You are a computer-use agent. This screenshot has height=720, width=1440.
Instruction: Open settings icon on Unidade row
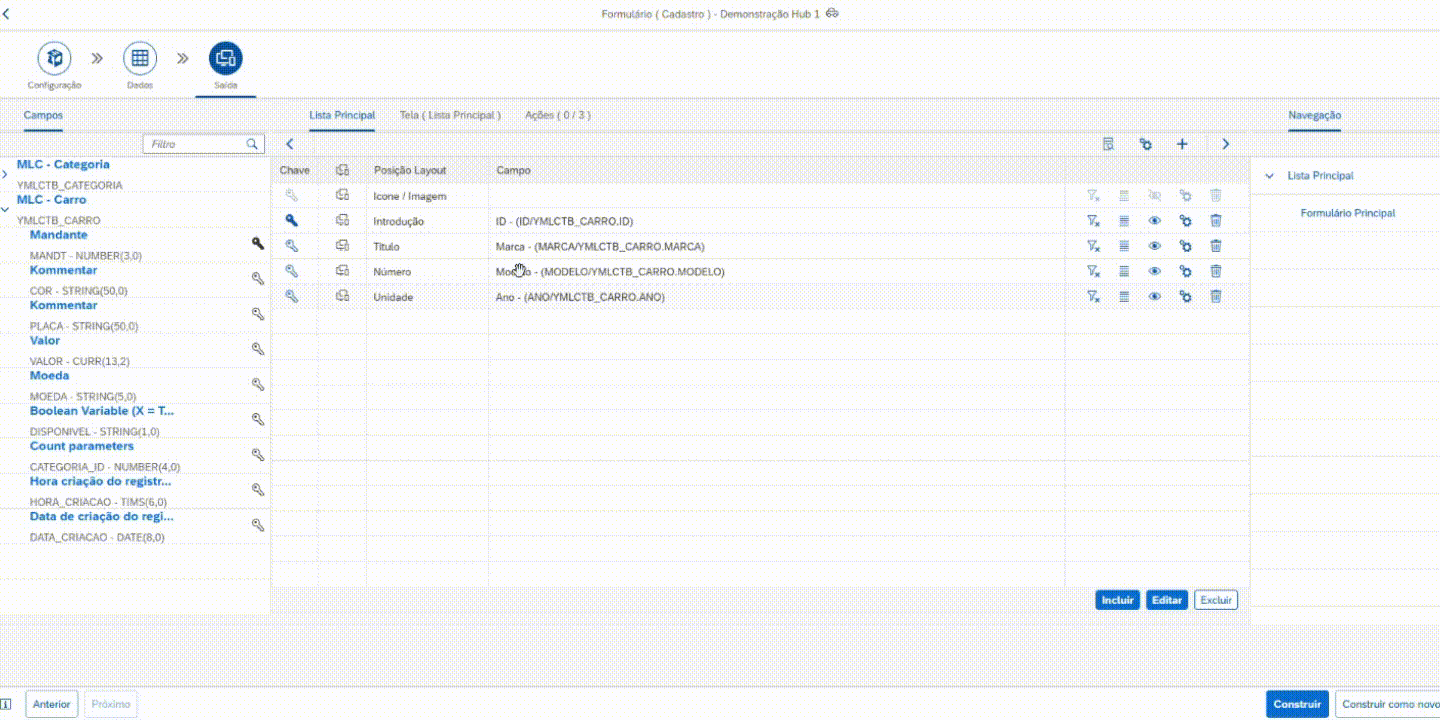click(x=1185, y=296)
